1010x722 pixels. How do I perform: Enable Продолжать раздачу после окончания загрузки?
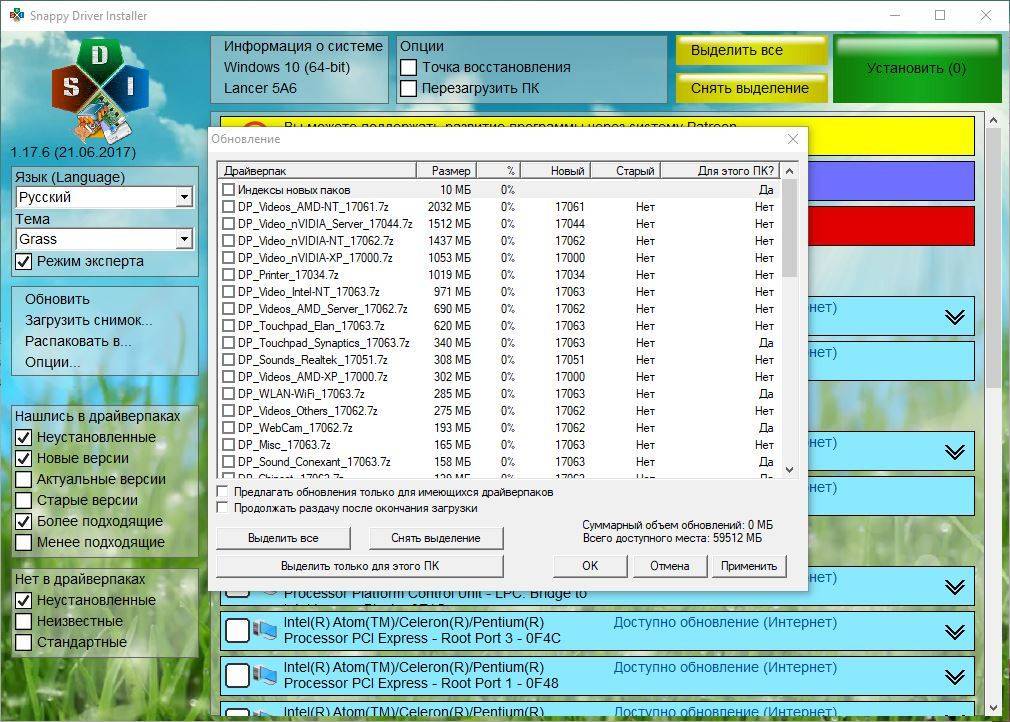point(223,508)
